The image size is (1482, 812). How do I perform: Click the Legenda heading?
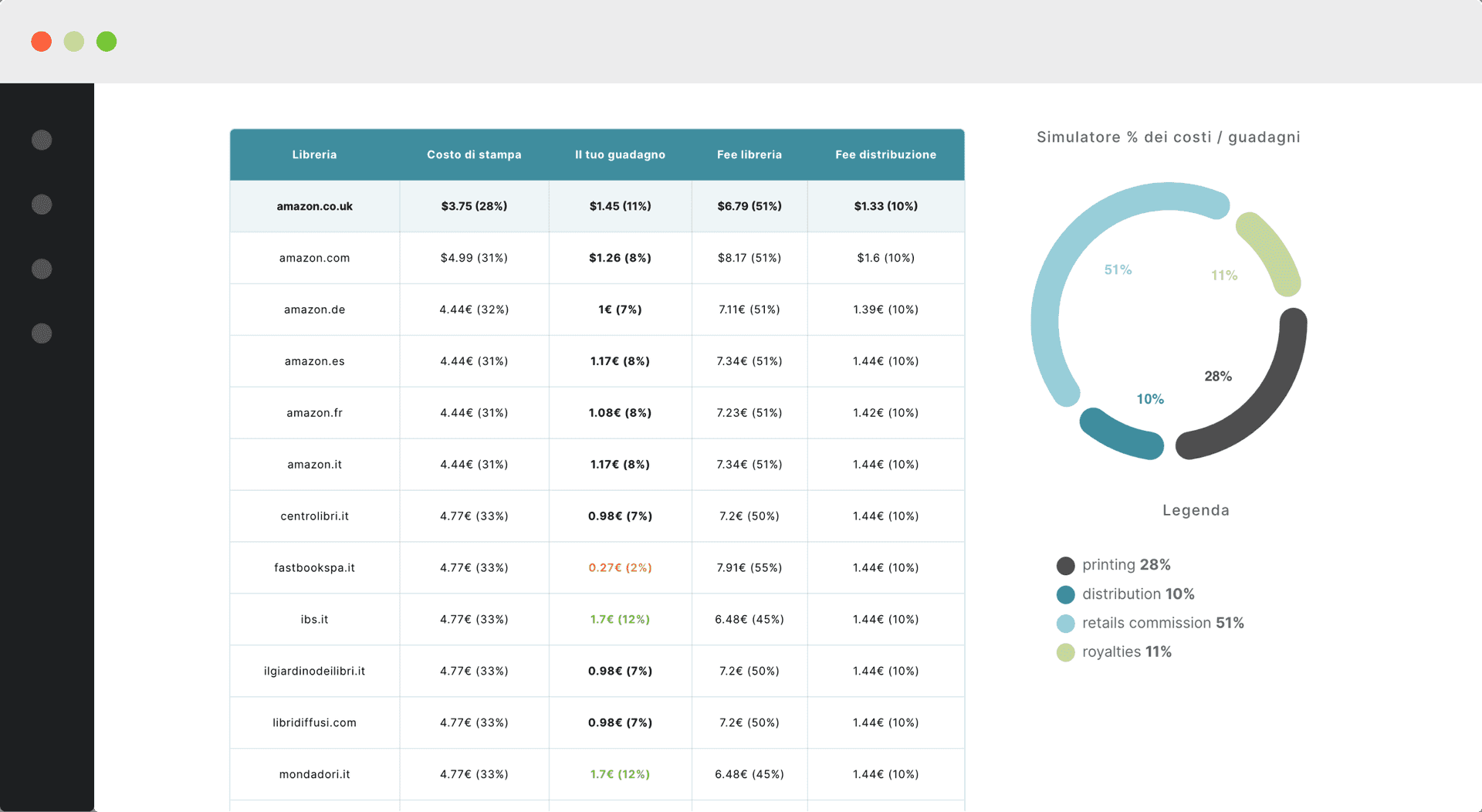coord(1196,510)
